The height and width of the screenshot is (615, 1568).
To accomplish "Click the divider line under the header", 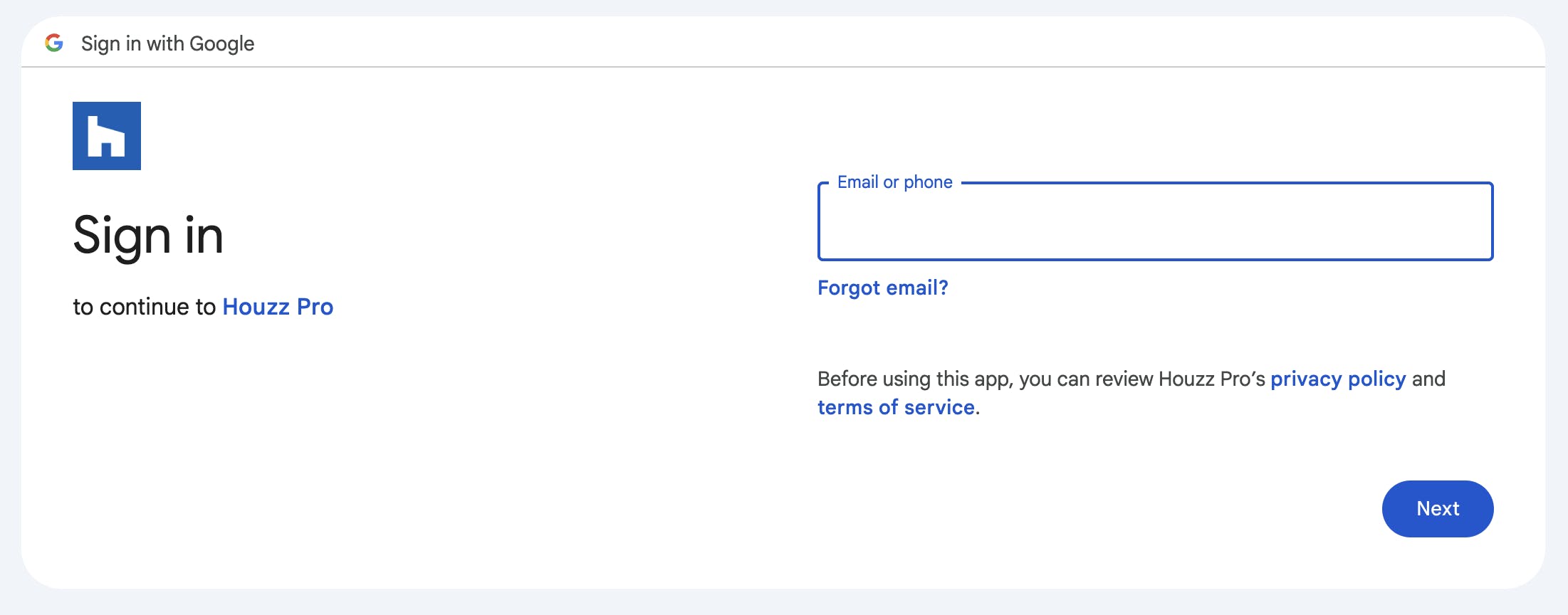I will [x=783, y=67].
